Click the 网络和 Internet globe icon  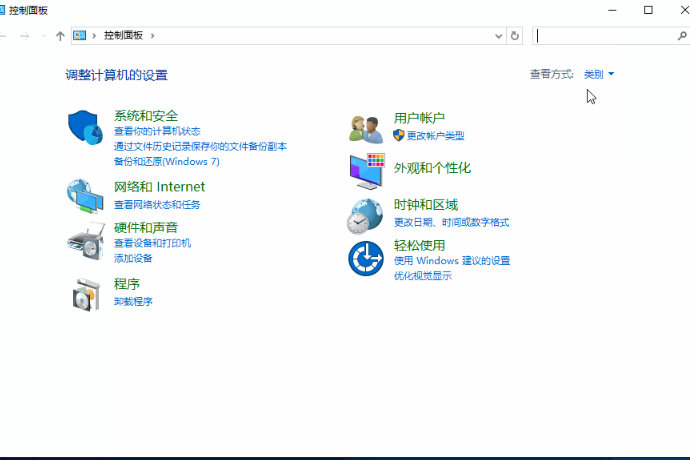click(85, 196)
